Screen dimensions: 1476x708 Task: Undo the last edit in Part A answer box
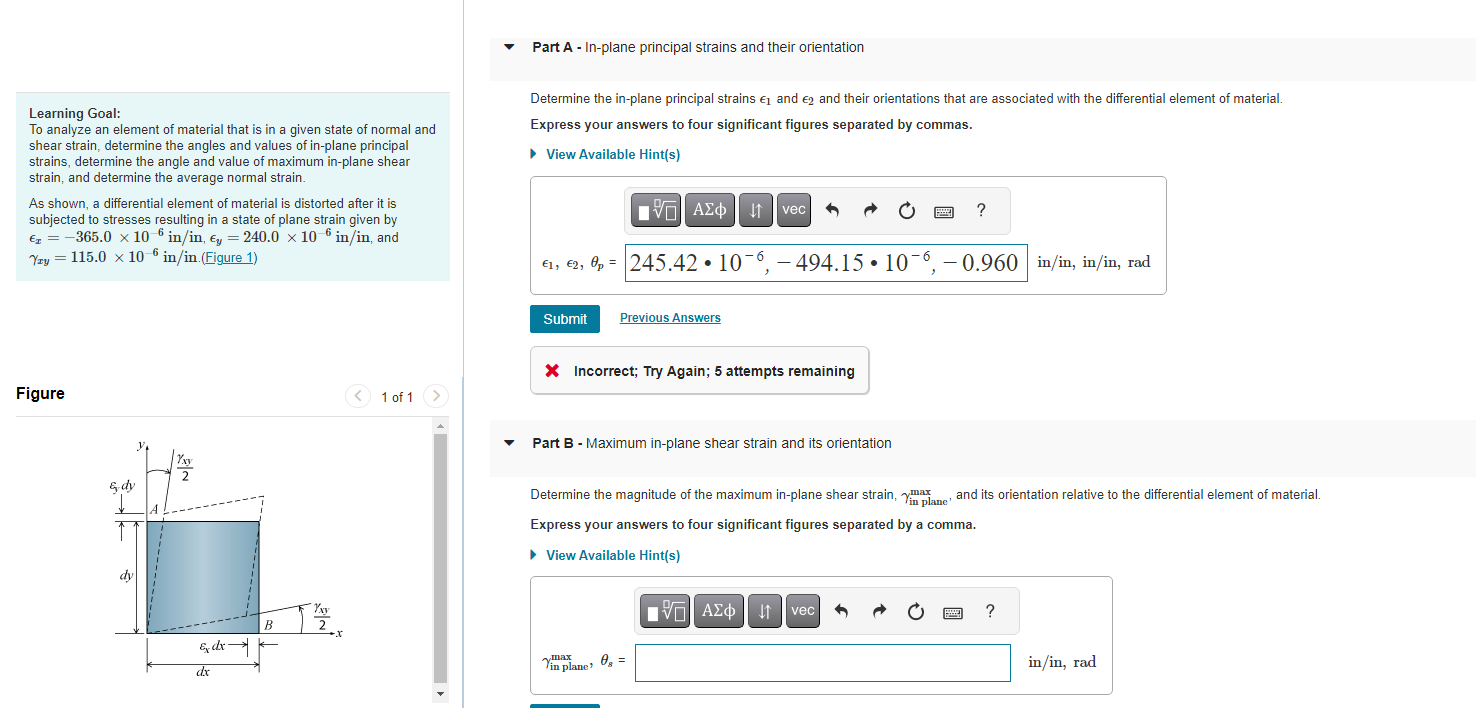[x=833, y=210]
